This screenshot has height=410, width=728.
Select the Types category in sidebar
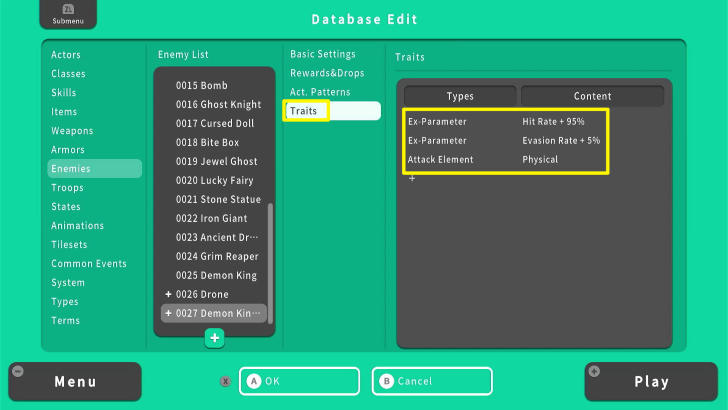[x=65, y=302]
